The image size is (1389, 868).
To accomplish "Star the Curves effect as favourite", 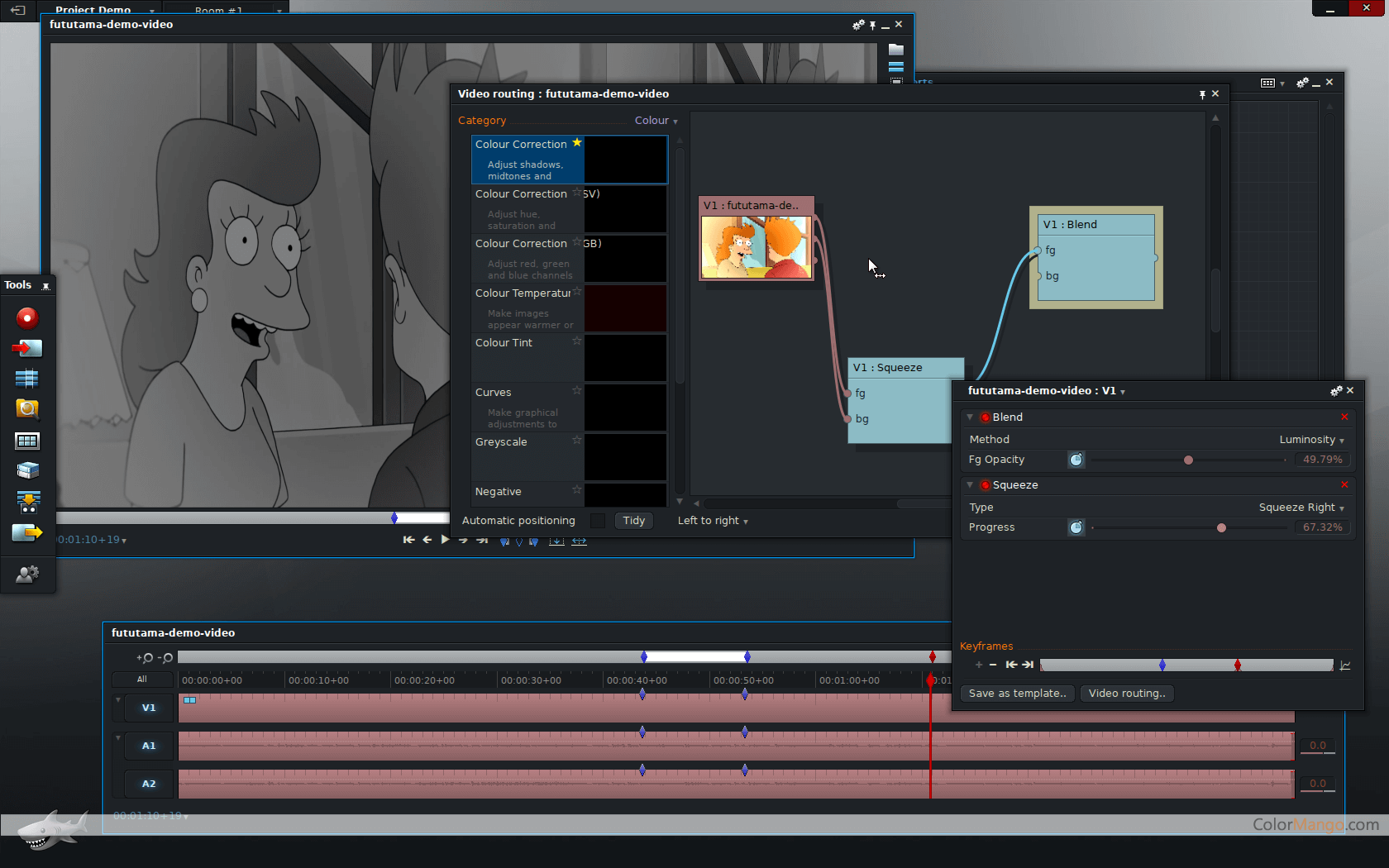I will (577, 390).
